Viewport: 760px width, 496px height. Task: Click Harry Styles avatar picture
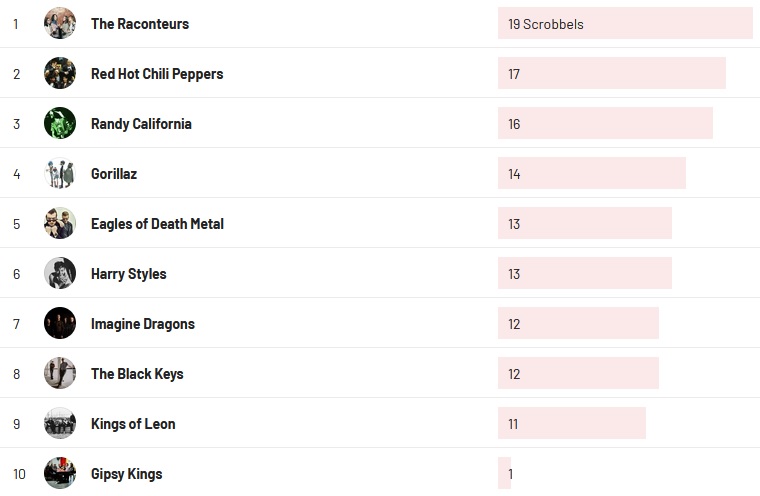click(60, 273)
